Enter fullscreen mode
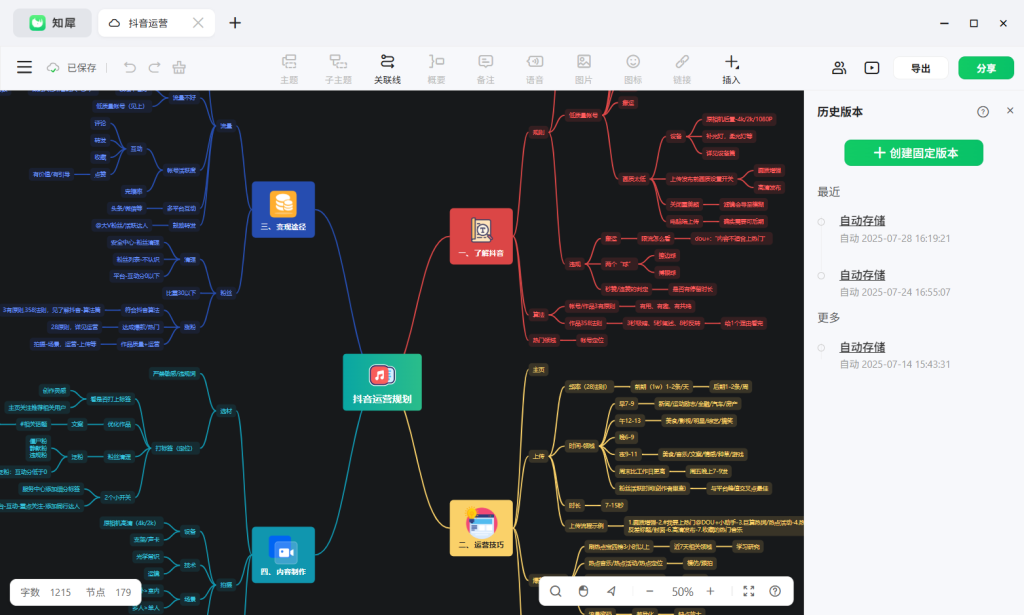 coord(748,591)
